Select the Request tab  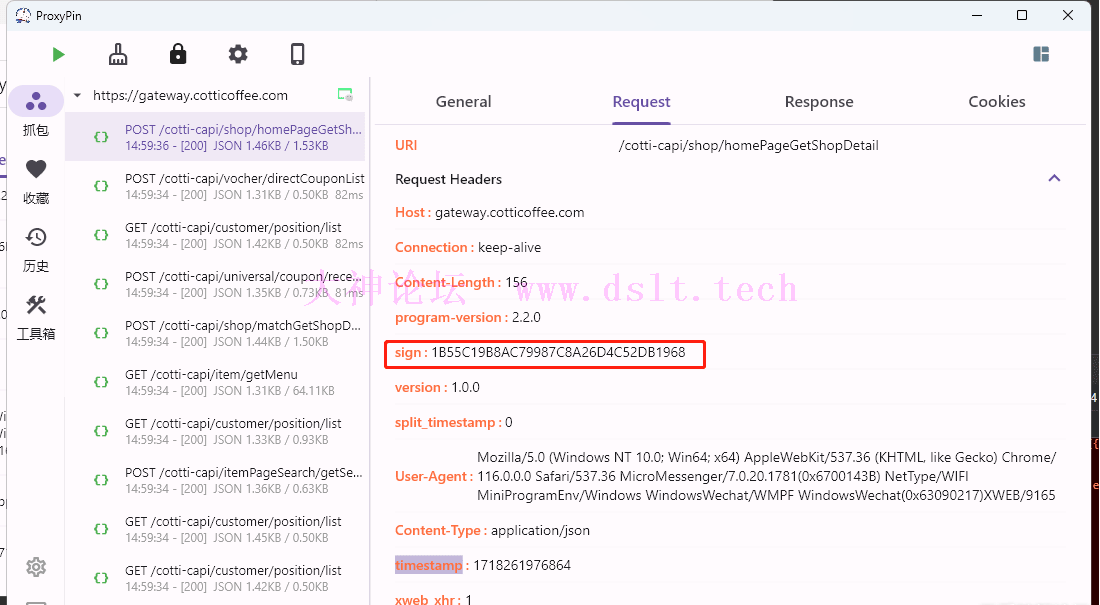click(641, 102)
